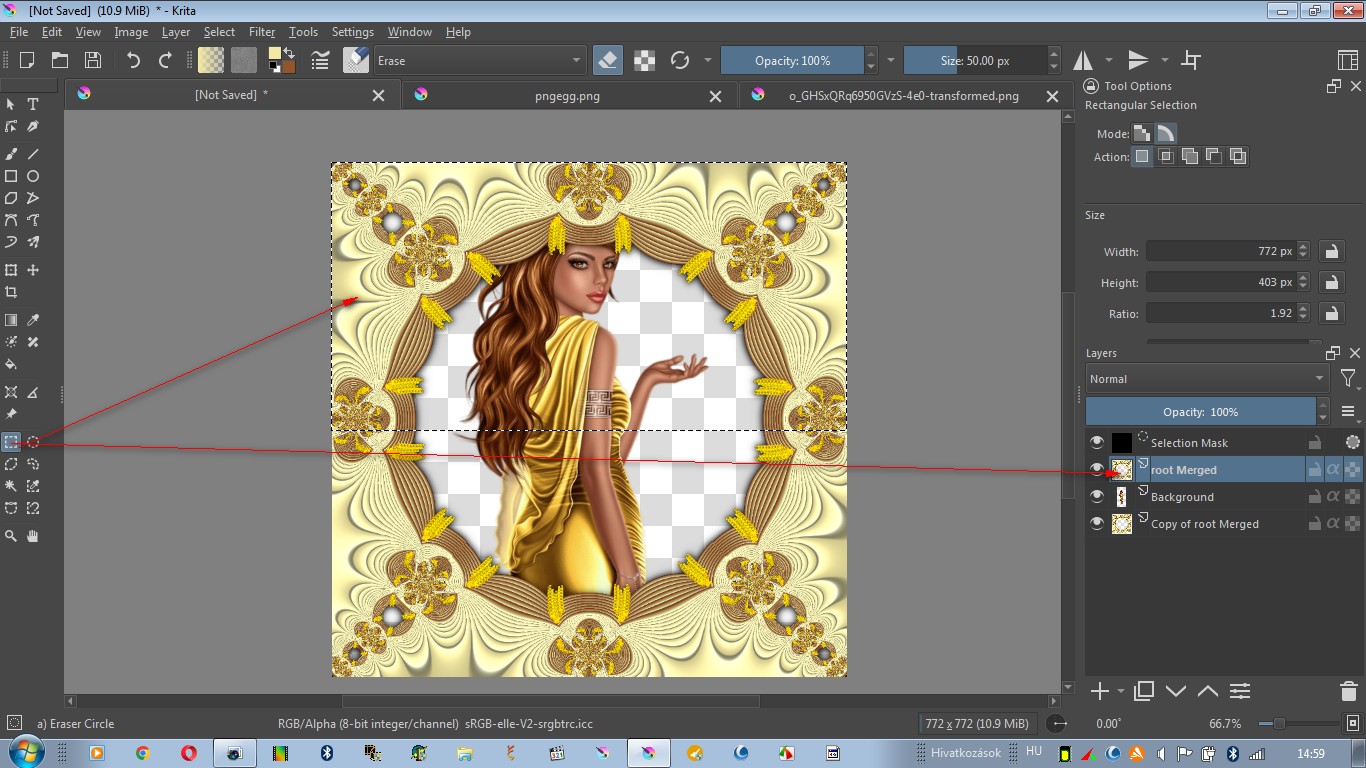
Task: Toggle eraser mode
Action: (x=608, y=60)
